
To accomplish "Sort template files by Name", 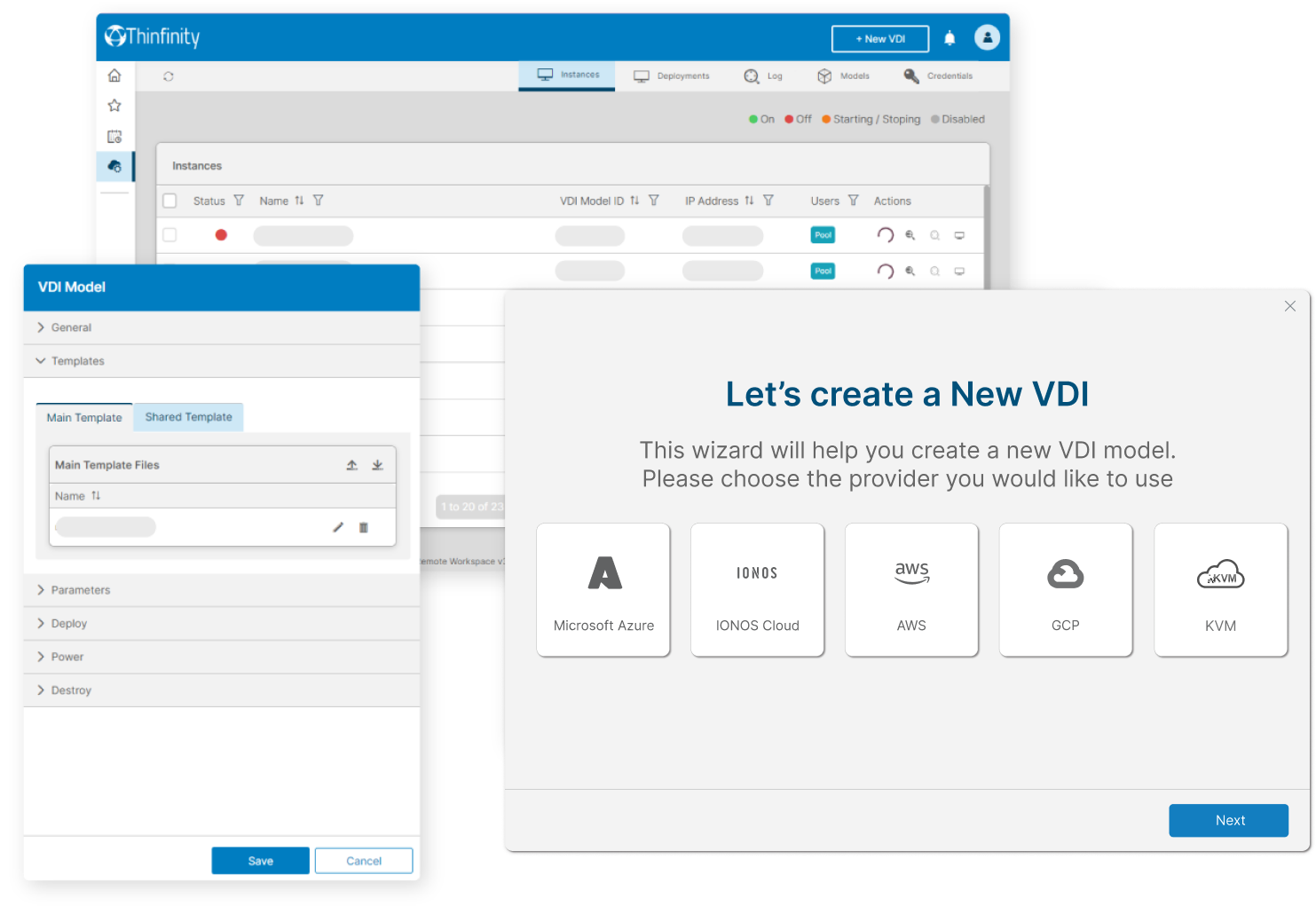I will [x=96, y=496].
